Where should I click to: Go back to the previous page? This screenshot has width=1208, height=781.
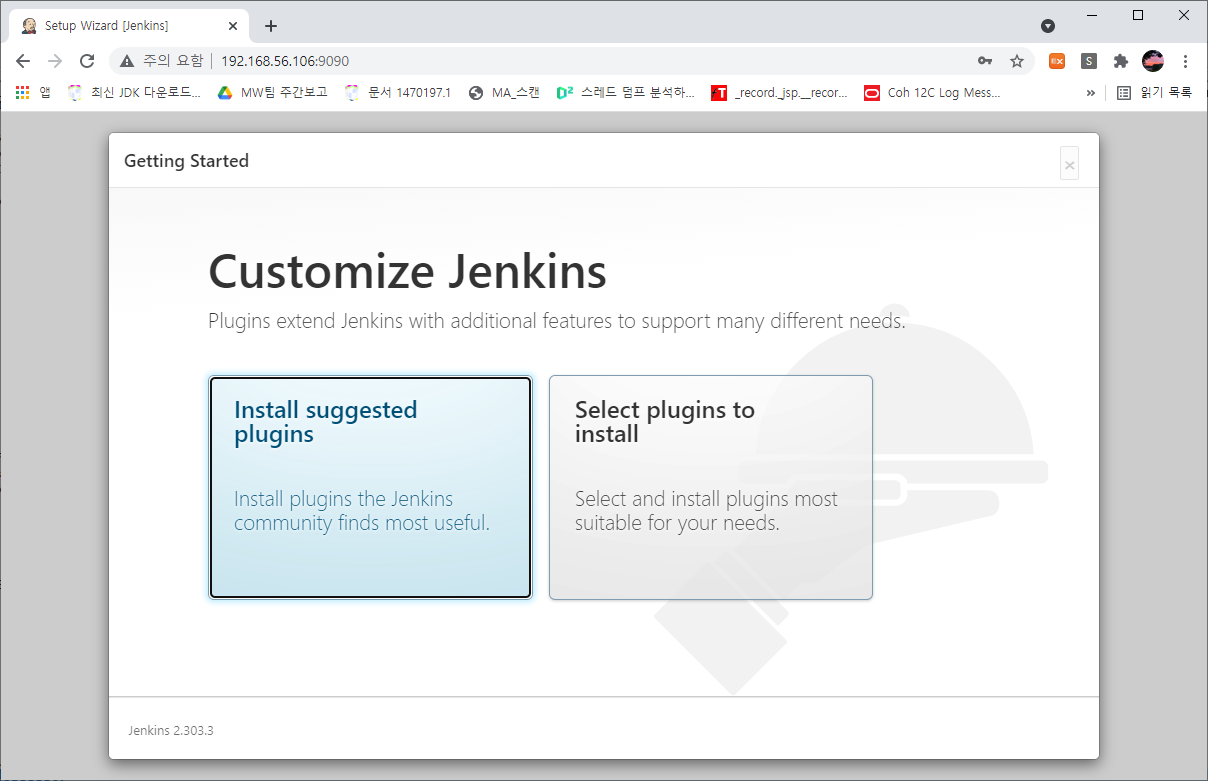23,61
